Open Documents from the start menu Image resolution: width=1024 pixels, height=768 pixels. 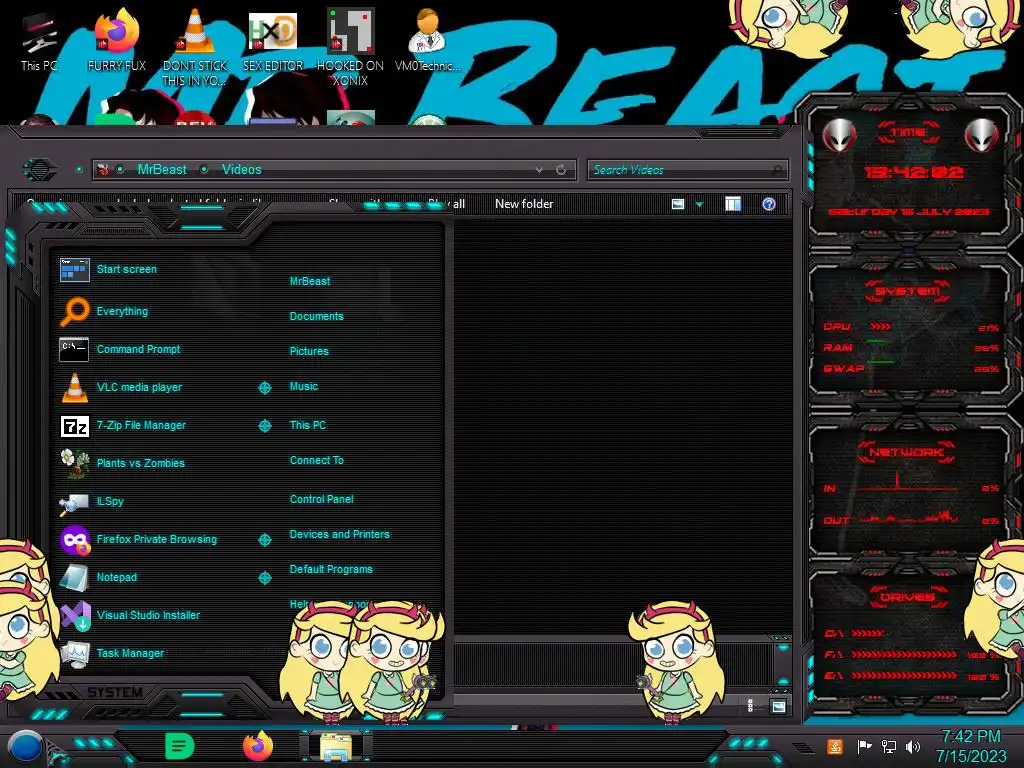click(316, 316)
